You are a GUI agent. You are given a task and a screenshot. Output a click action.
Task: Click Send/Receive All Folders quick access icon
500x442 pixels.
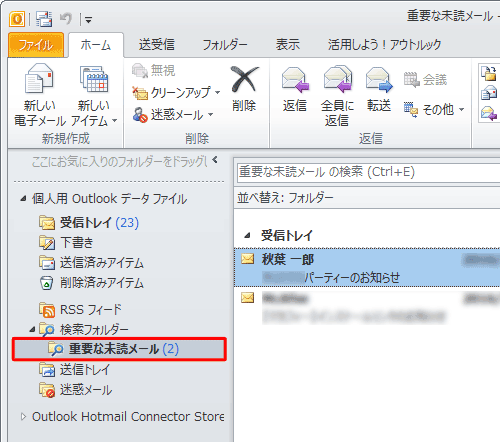point(44,19)
